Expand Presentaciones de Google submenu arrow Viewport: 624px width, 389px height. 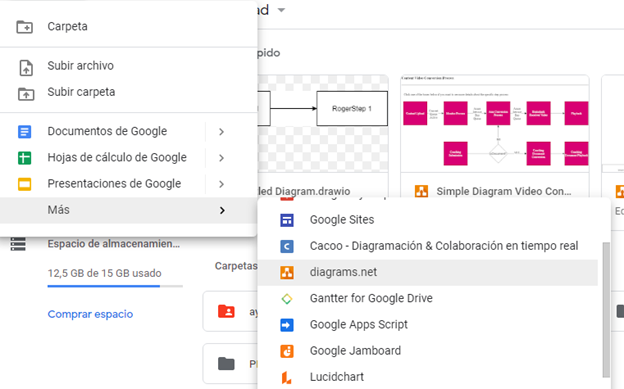click(222, 184)
